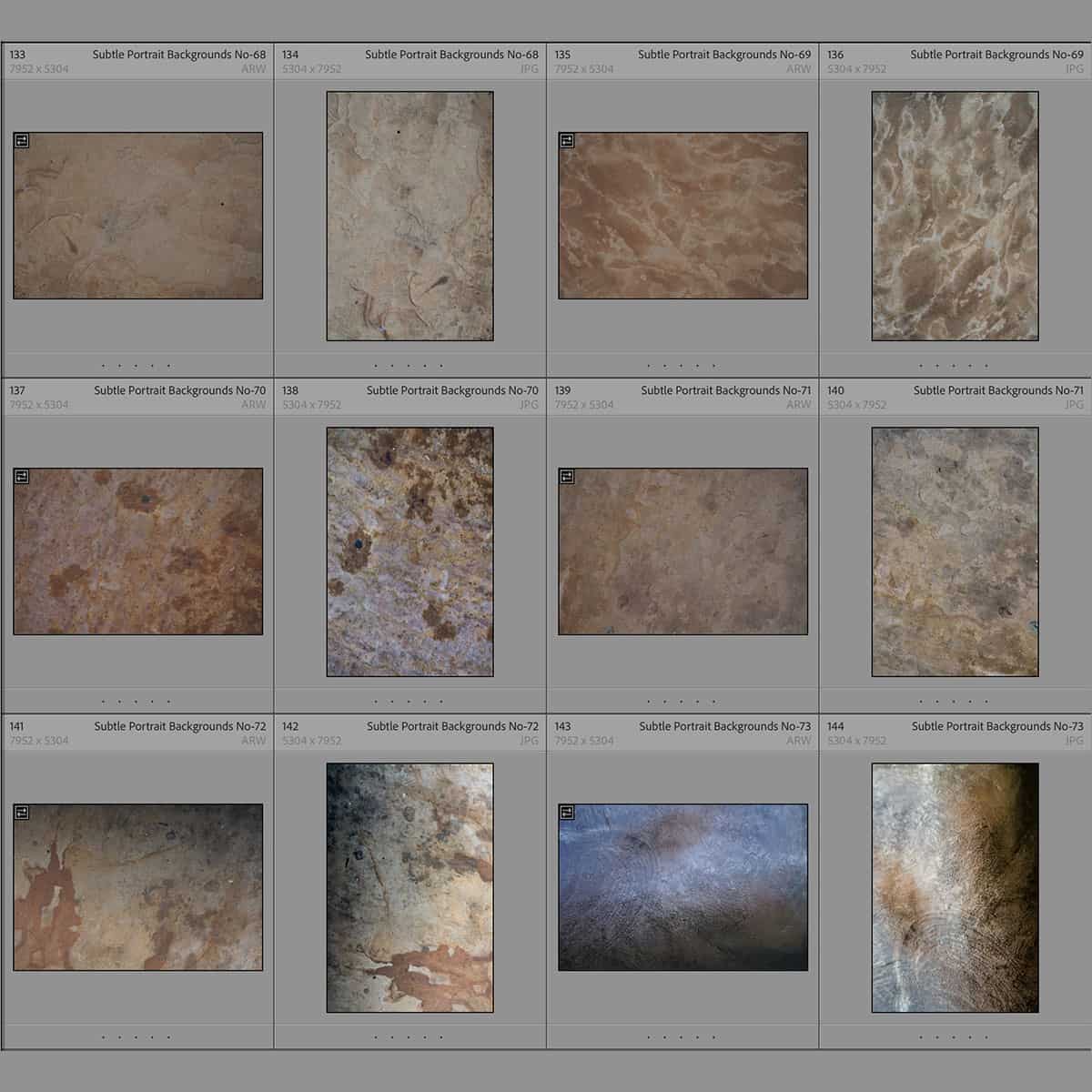Select thumbnail 140 No-71 JPG portrait image
The image size is (1092, 1092).
pos(955,551)
